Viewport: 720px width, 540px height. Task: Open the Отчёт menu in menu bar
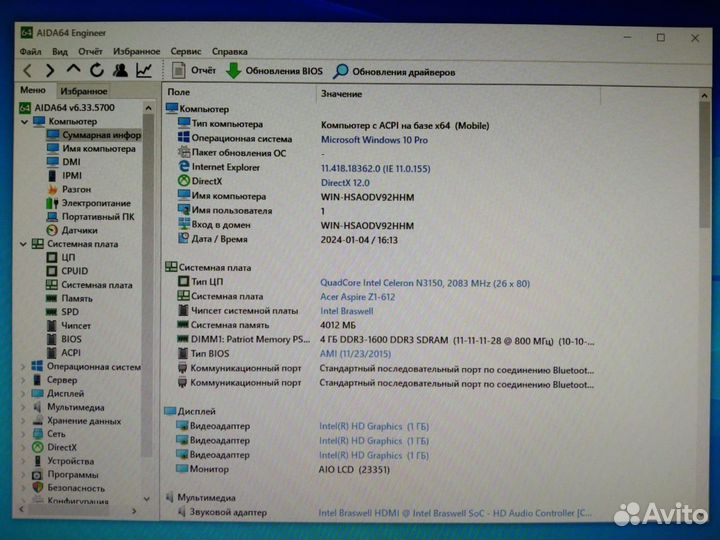click(90, 51)
